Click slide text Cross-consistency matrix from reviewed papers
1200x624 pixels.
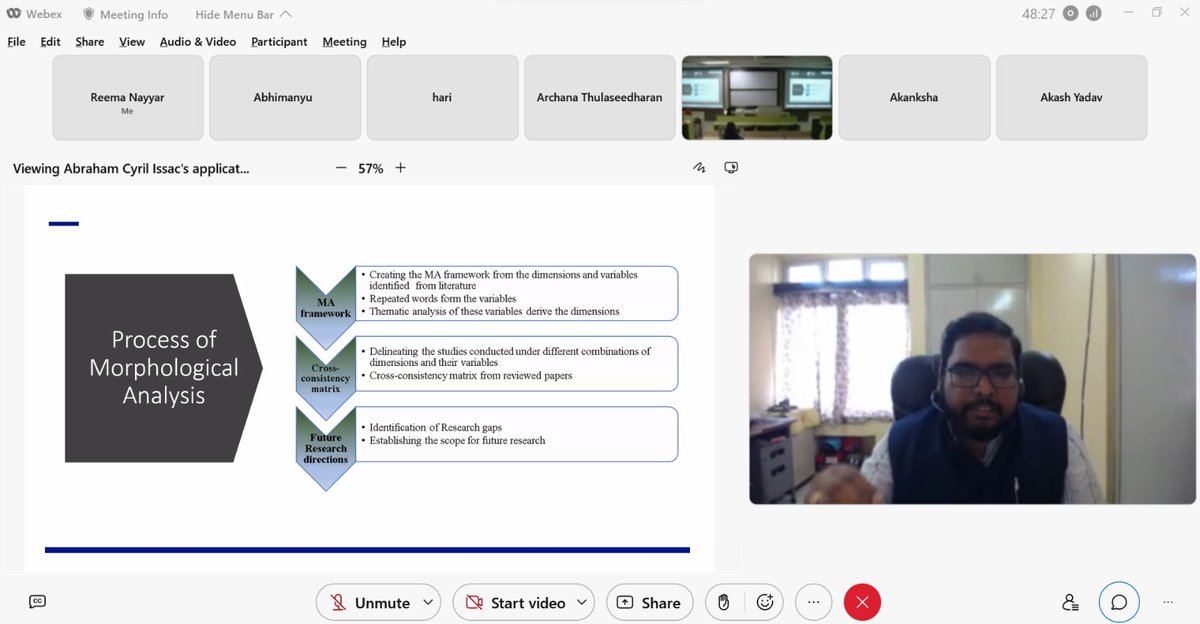coord(470,376)
